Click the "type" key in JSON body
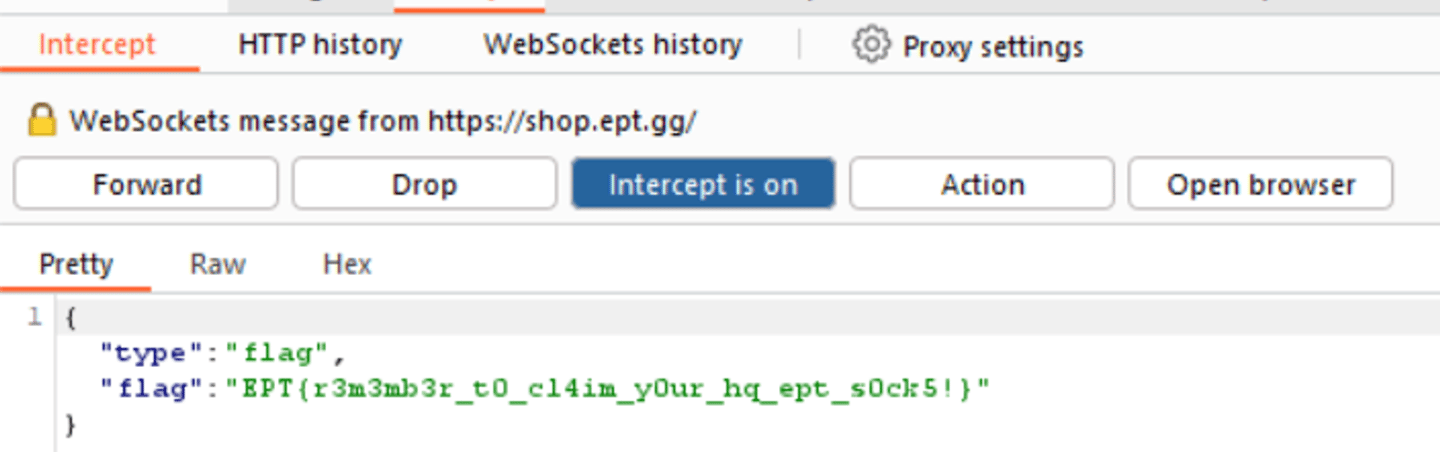This screenshot has height=452, width=1440. click(142, 353)
